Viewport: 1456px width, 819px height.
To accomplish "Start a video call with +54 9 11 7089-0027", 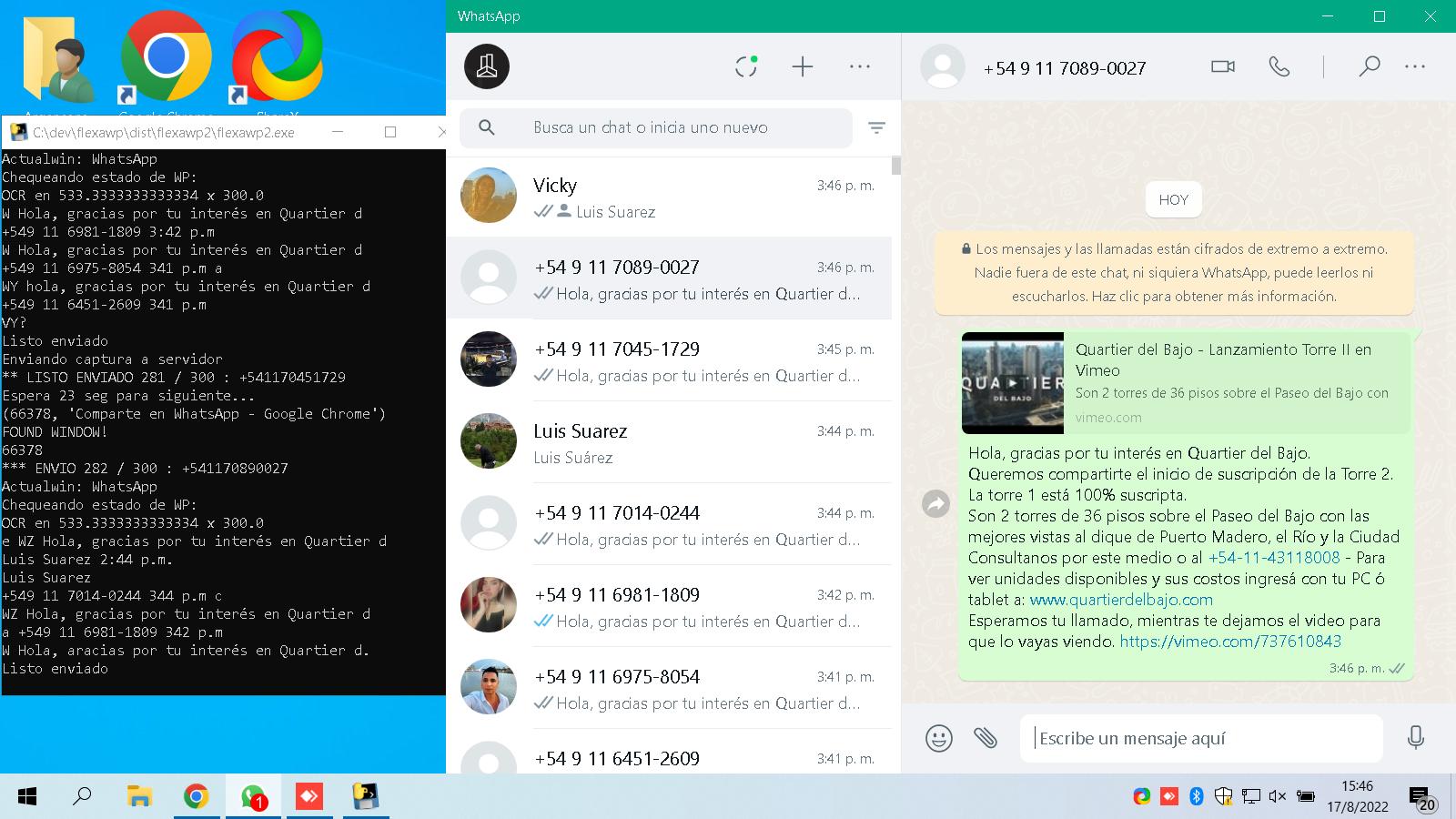I will pyautogui.click(x=1223, y=66).
